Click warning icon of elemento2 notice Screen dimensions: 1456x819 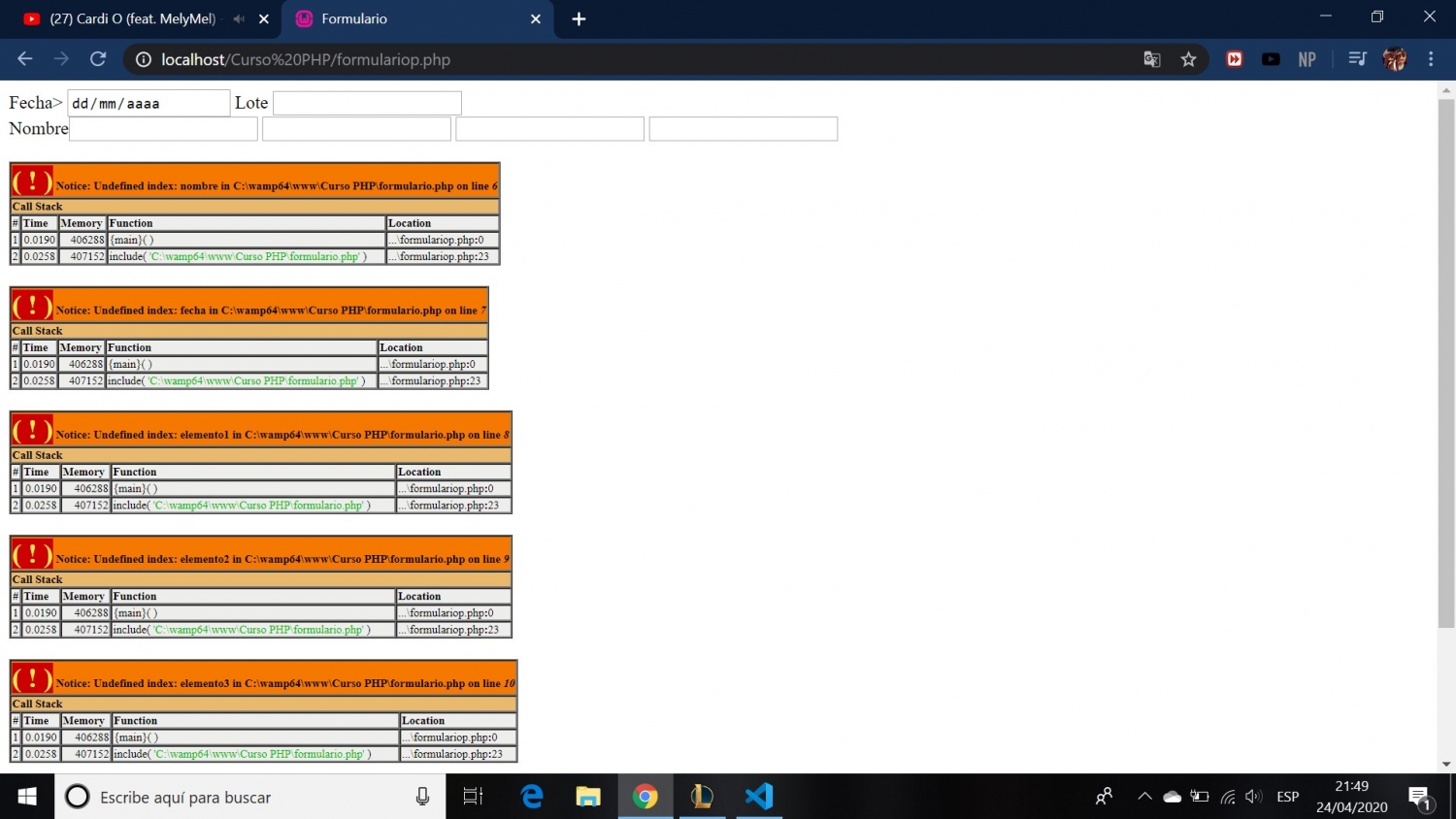coord(32,553)
